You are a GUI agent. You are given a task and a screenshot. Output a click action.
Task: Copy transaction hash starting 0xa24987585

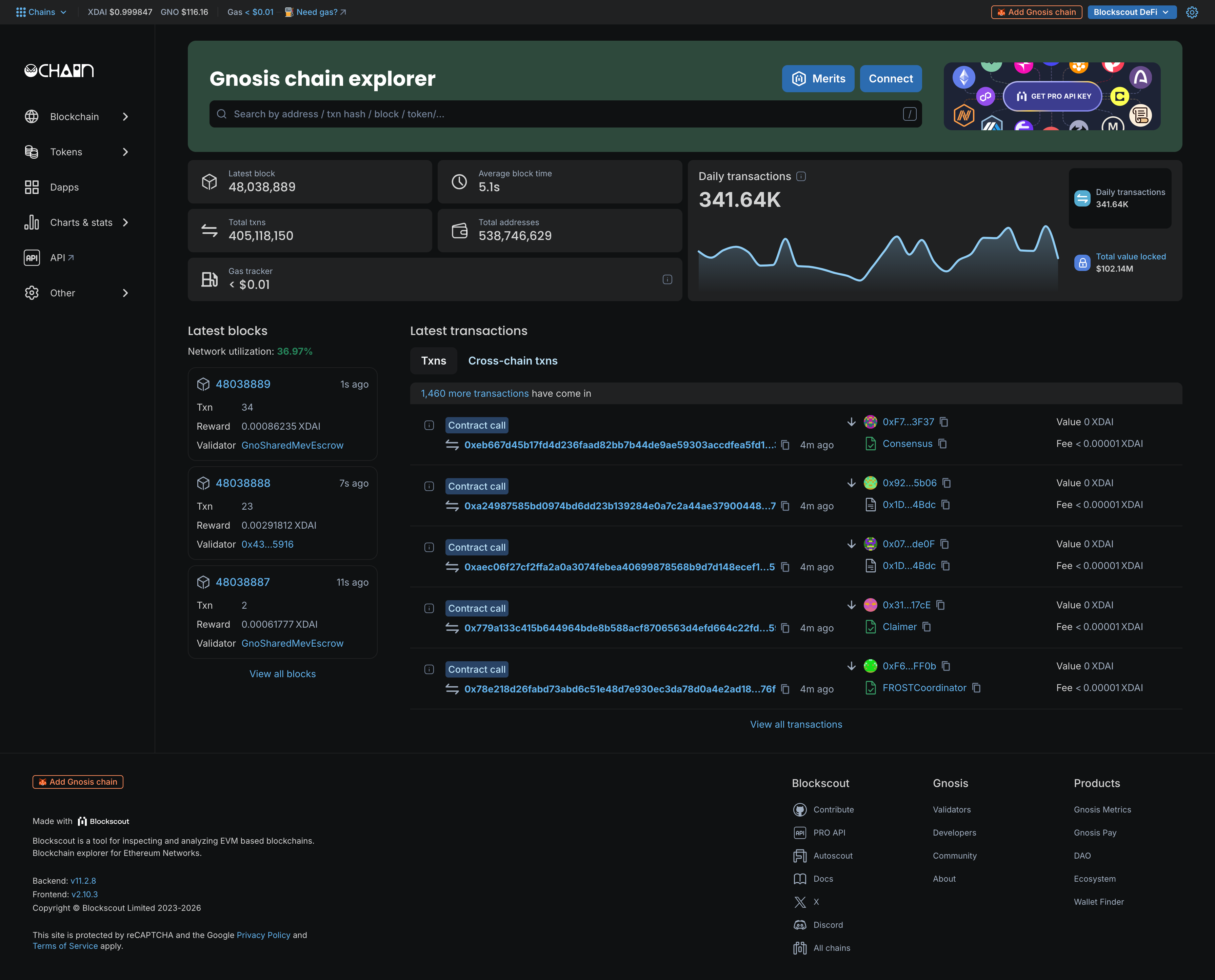pos(785,506)
